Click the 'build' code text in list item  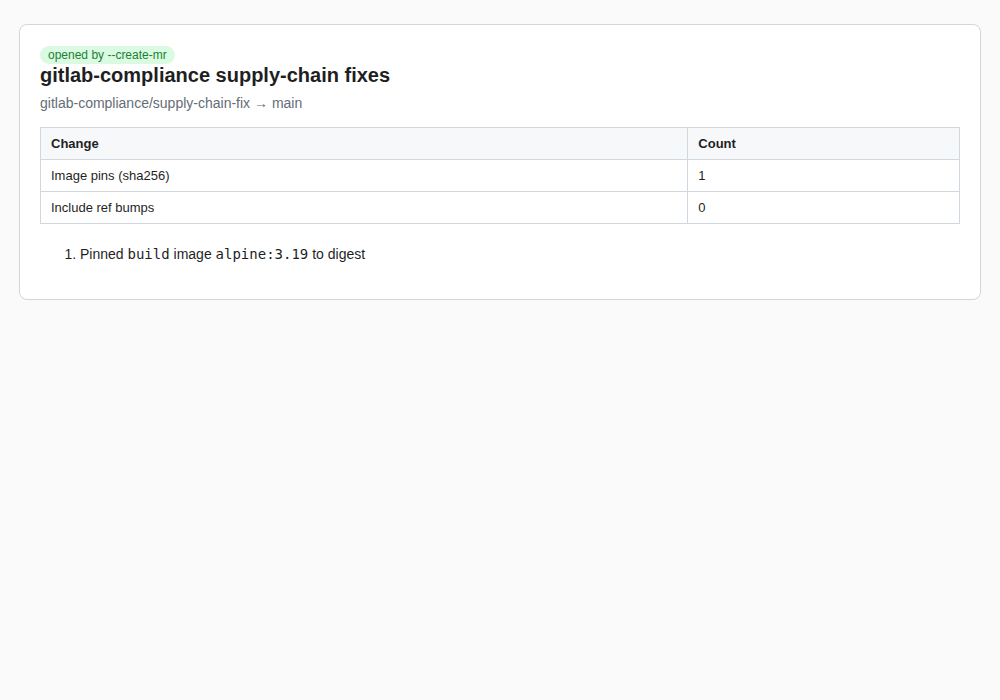pos(149,254)
